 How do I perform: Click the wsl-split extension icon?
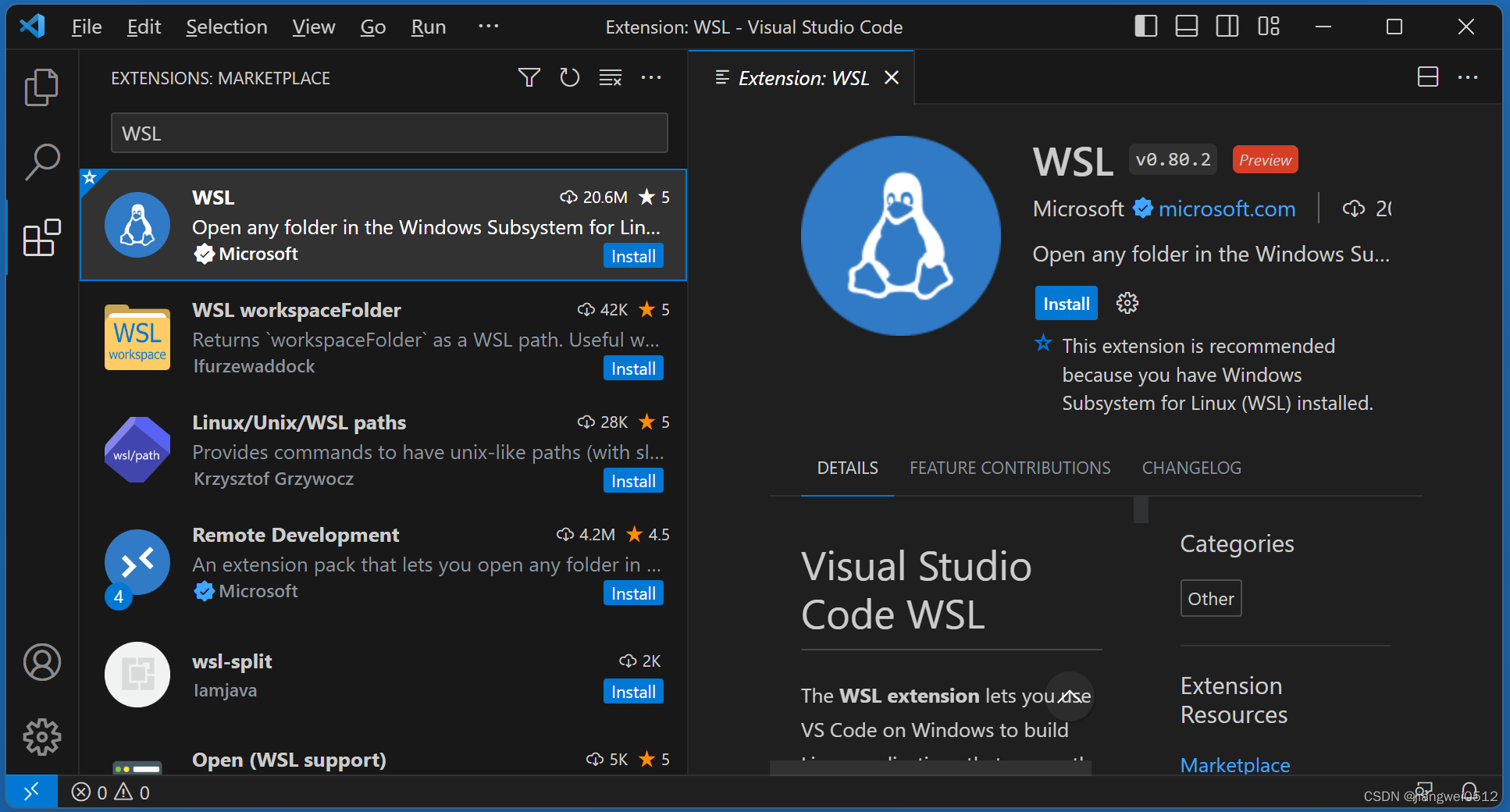137,675
